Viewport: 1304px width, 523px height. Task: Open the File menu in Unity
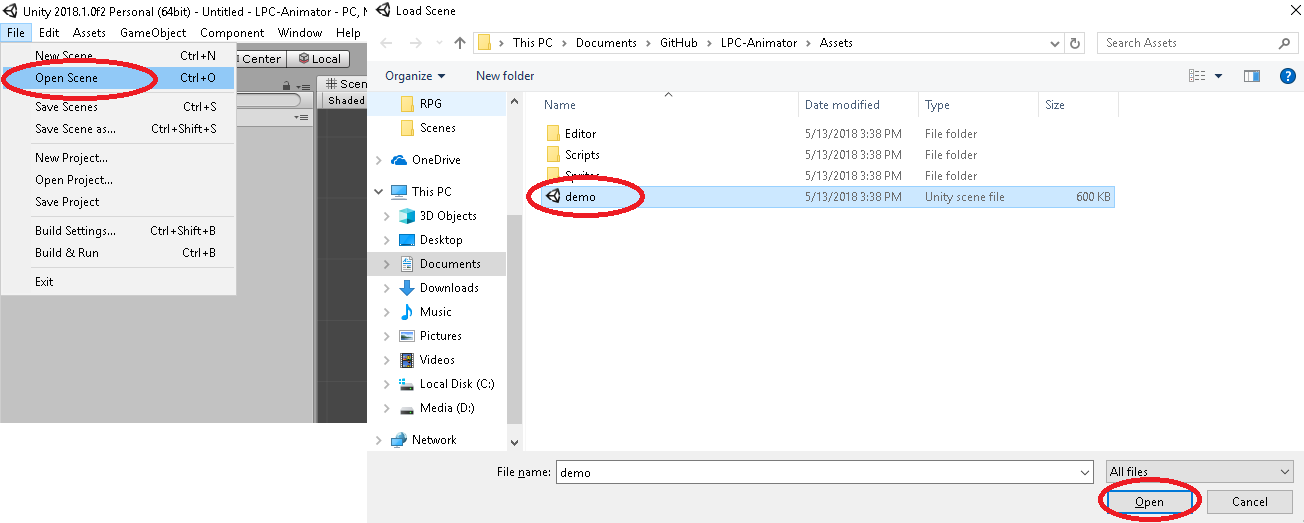point(15,33)
